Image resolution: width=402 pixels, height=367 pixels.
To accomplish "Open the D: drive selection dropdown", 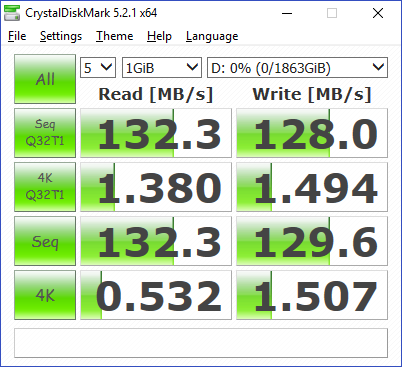I will (297, 68).
